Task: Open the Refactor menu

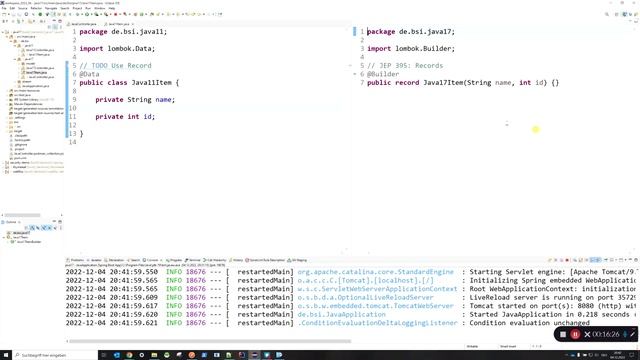Action: [x=36, y=8]
